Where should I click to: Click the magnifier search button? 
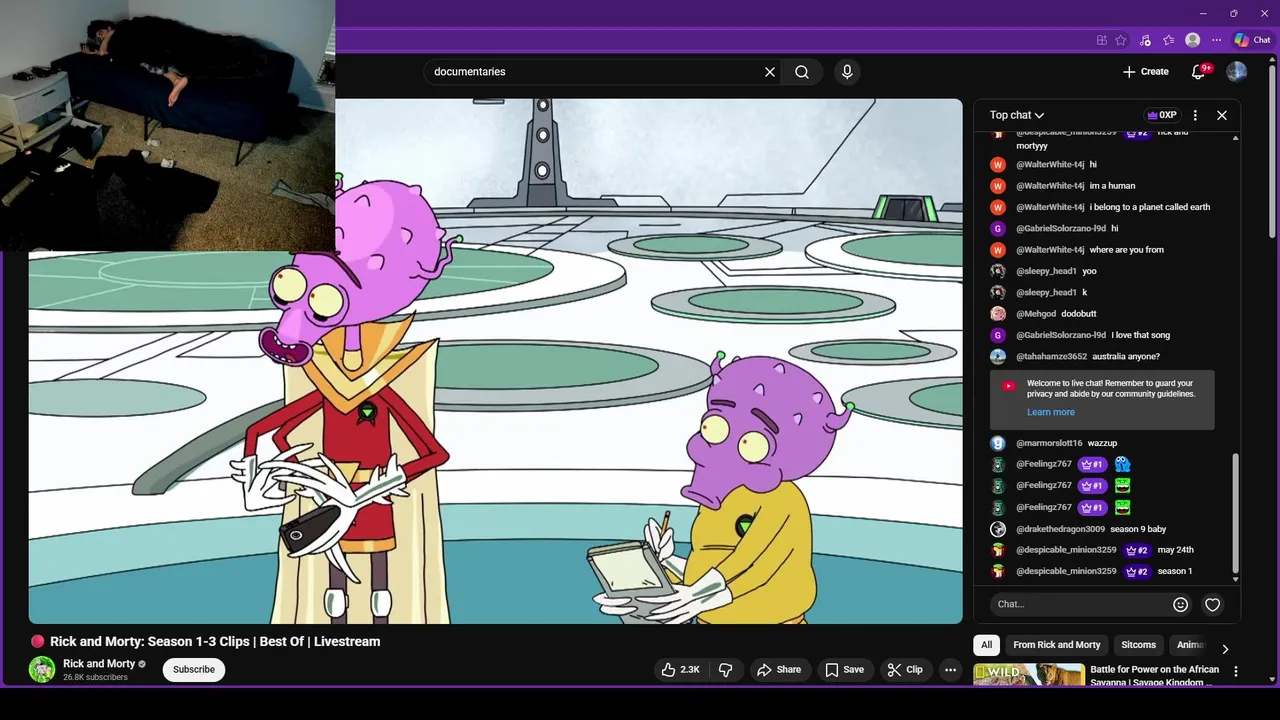coord(802,72)
